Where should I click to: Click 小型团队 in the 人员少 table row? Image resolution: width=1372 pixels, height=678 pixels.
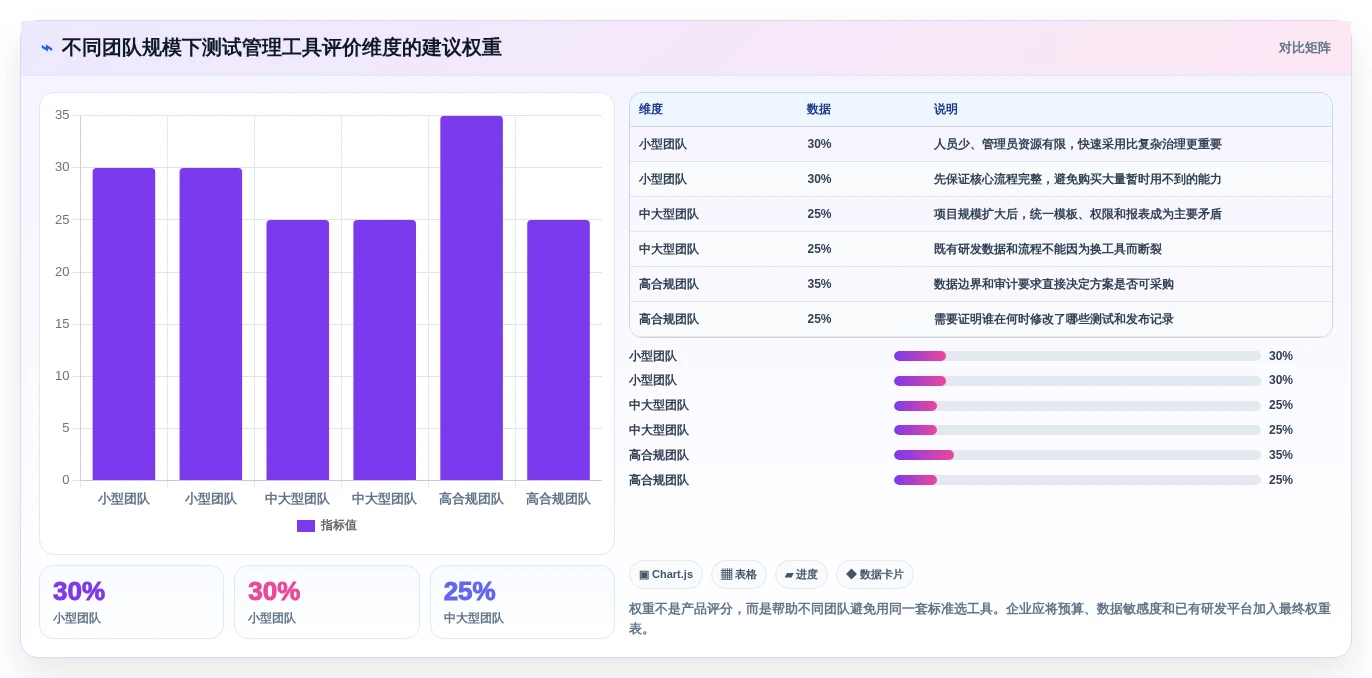coord(663,144)
